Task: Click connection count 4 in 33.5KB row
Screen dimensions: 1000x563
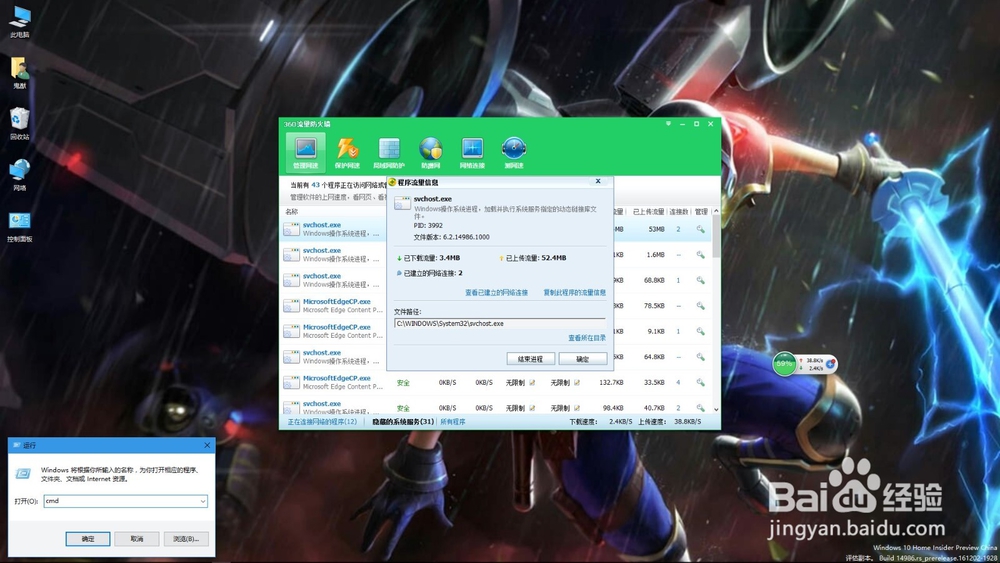Action: tap(678, 383)
